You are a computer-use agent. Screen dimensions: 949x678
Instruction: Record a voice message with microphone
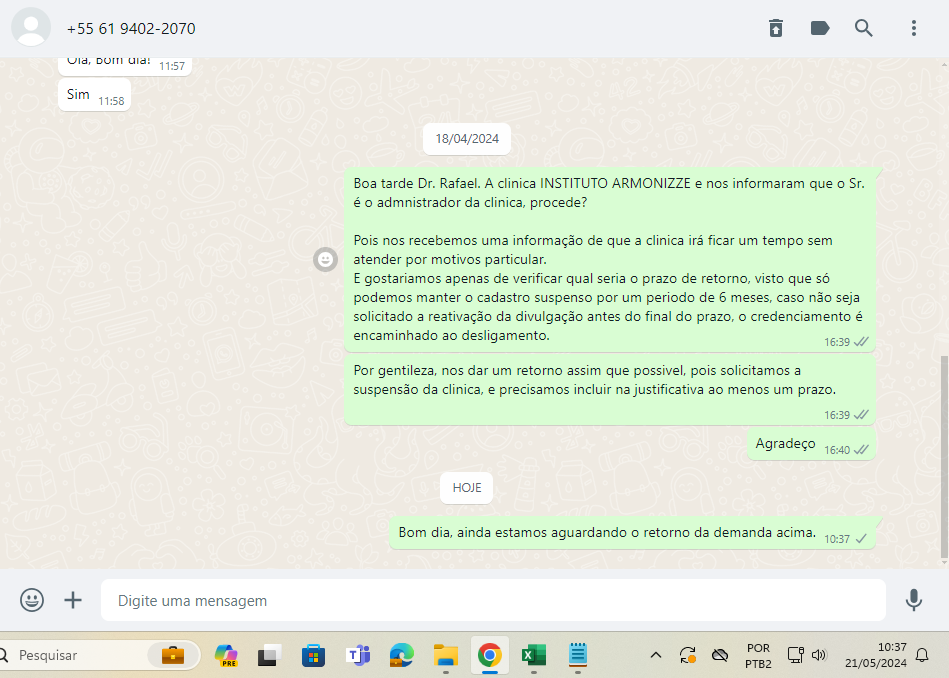click(x=913, y=600)
